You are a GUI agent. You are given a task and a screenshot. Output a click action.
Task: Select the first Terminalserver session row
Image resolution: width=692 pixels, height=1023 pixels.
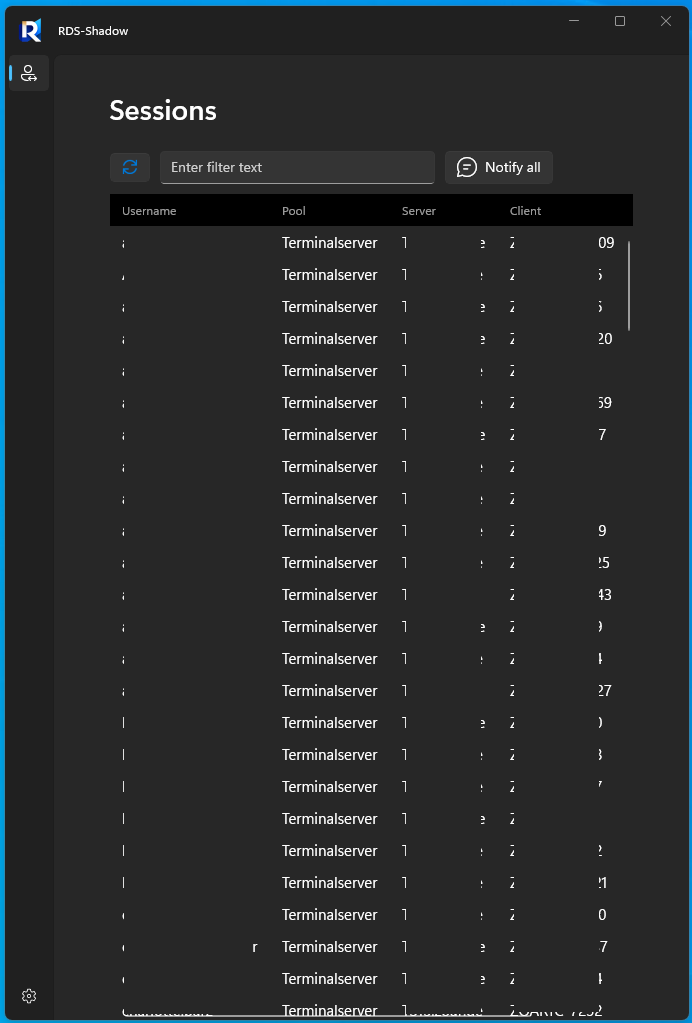(x=369, y=243)
